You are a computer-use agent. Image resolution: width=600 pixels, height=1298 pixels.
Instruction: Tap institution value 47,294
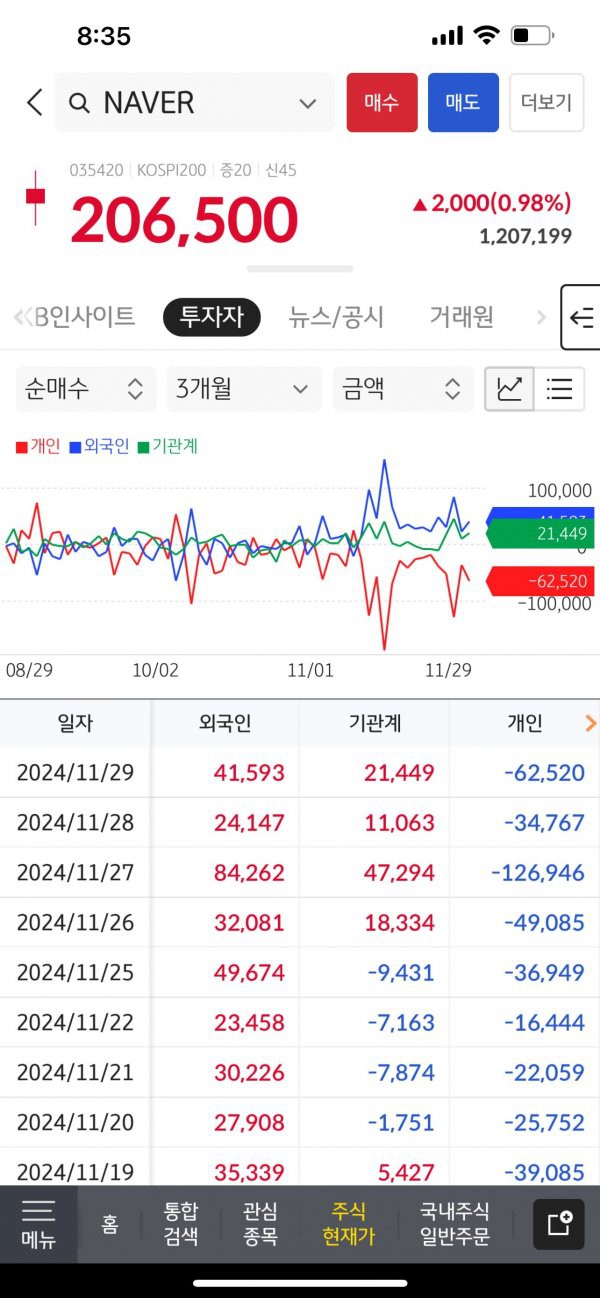(x=400, y=872)
